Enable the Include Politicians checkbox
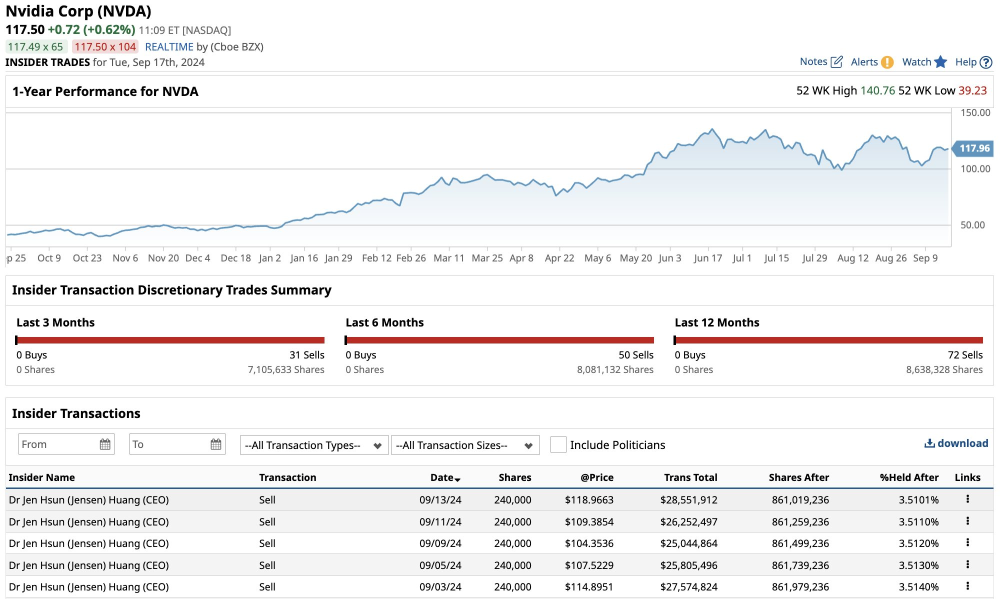The width and height of the screenshot is (1003, 599). tap(558, 445)
